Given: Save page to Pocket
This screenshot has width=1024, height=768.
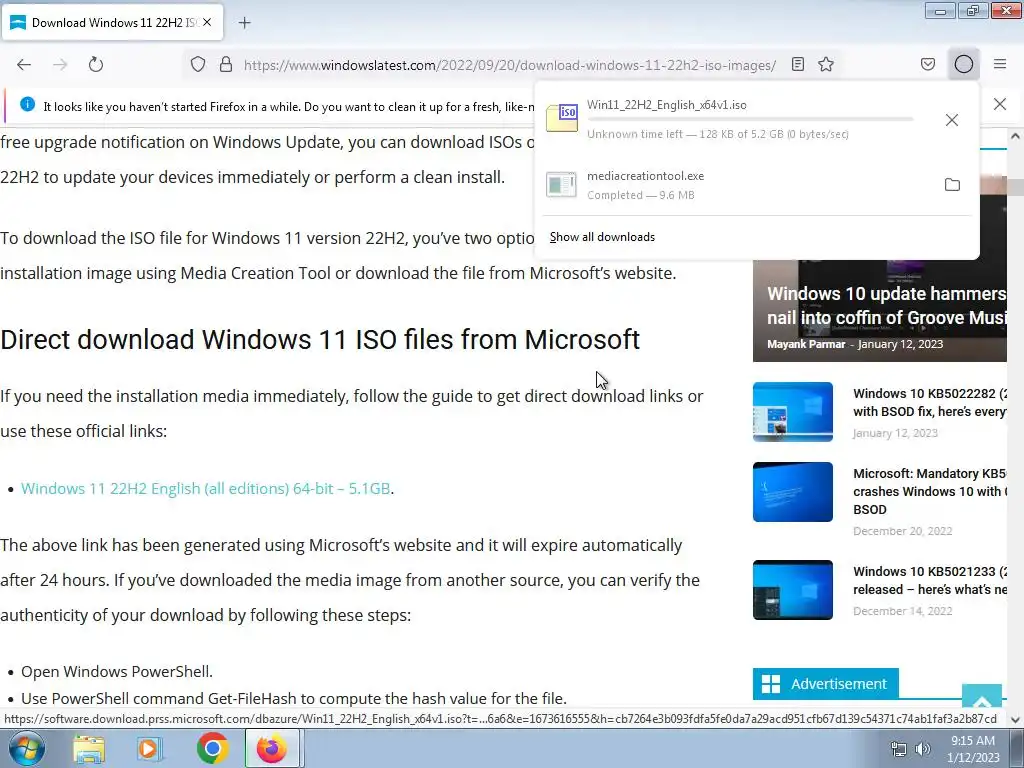Looking at the screenshot, I should pos(928,65).
